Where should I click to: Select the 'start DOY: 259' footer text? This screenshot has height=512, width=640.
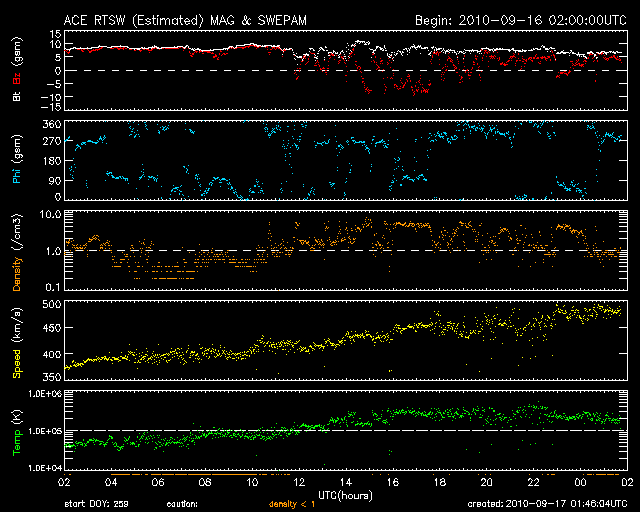(x=96, y=504)
